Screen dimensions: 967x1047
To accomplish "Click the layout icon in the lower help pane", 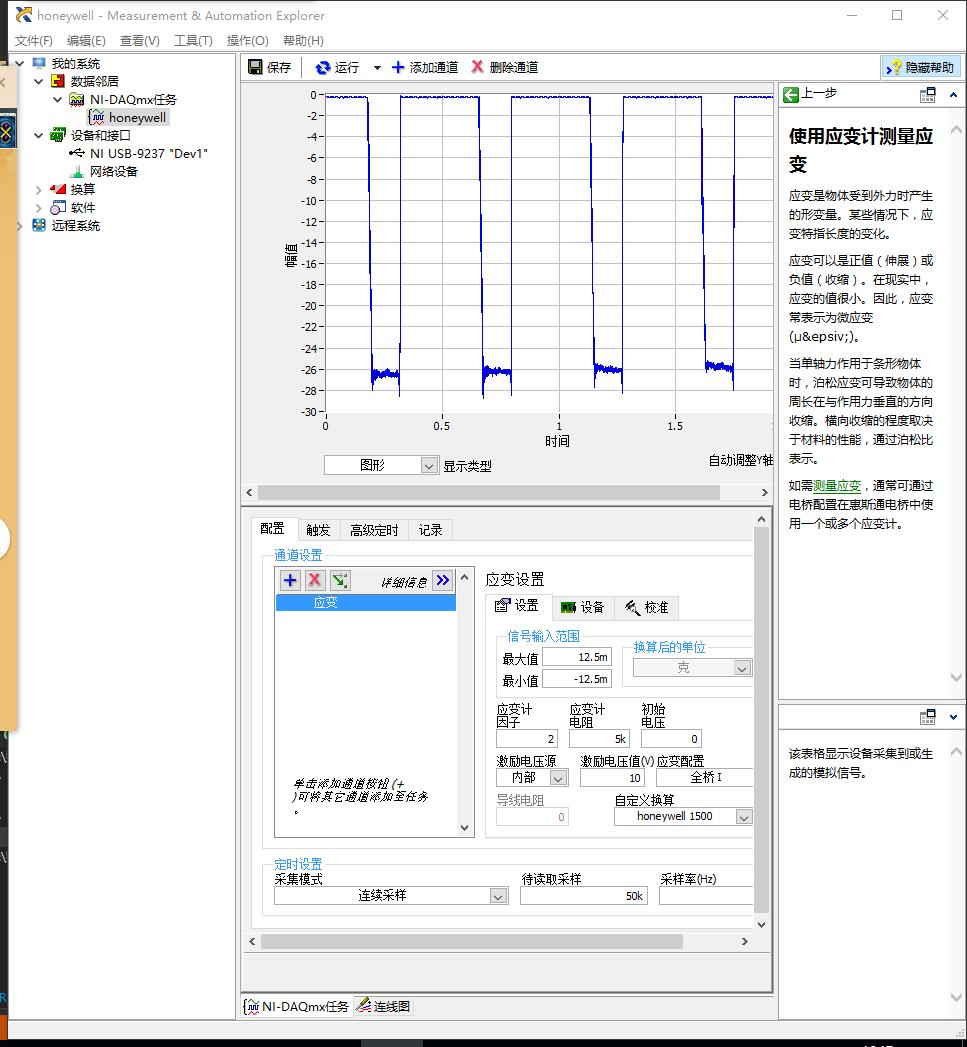I will point(928,717).
